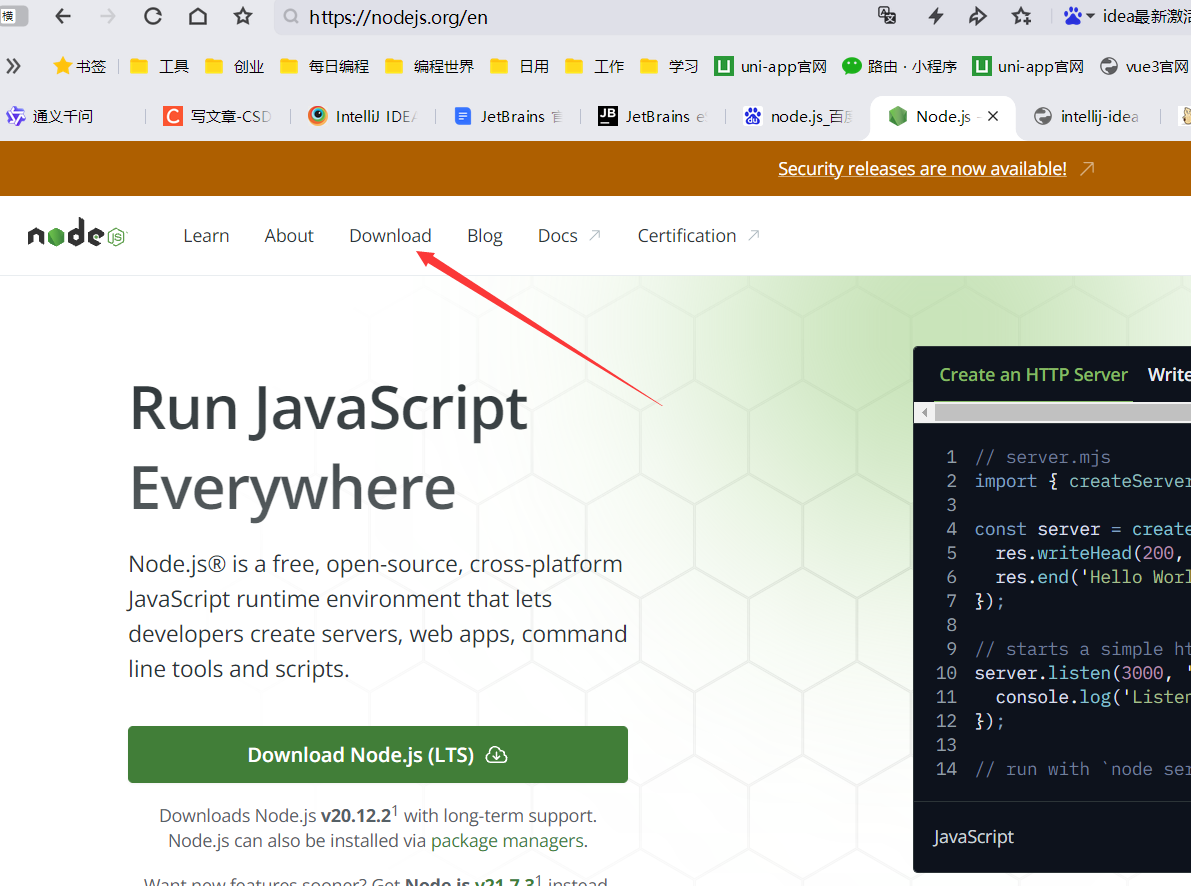Open the 工作 bookmark folder
The width and height of the screenshot is (1191, 886).
coord(595,66)
